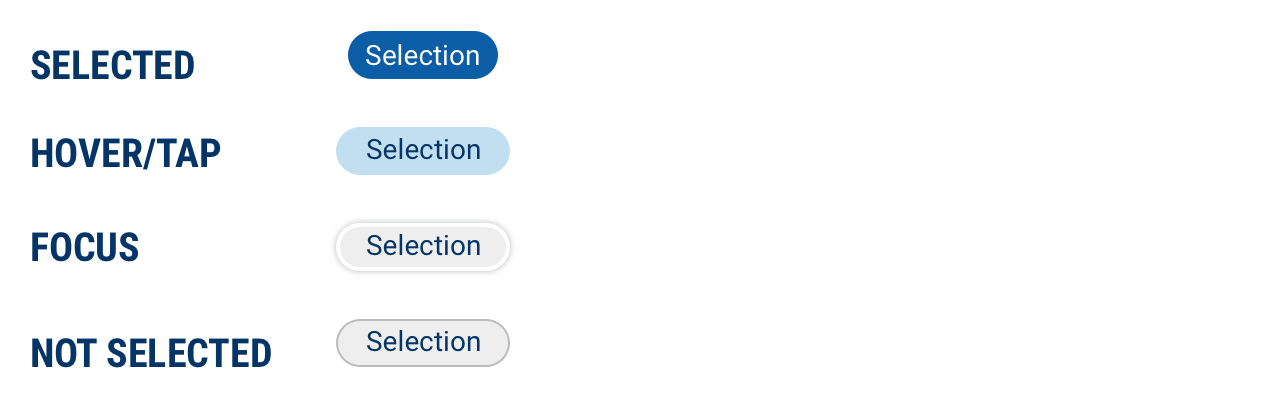This screenshot has width=1288, height=404.
Task: Choose the second Selection pill from top
Action: pyautogui.click(x=422, y=151)
